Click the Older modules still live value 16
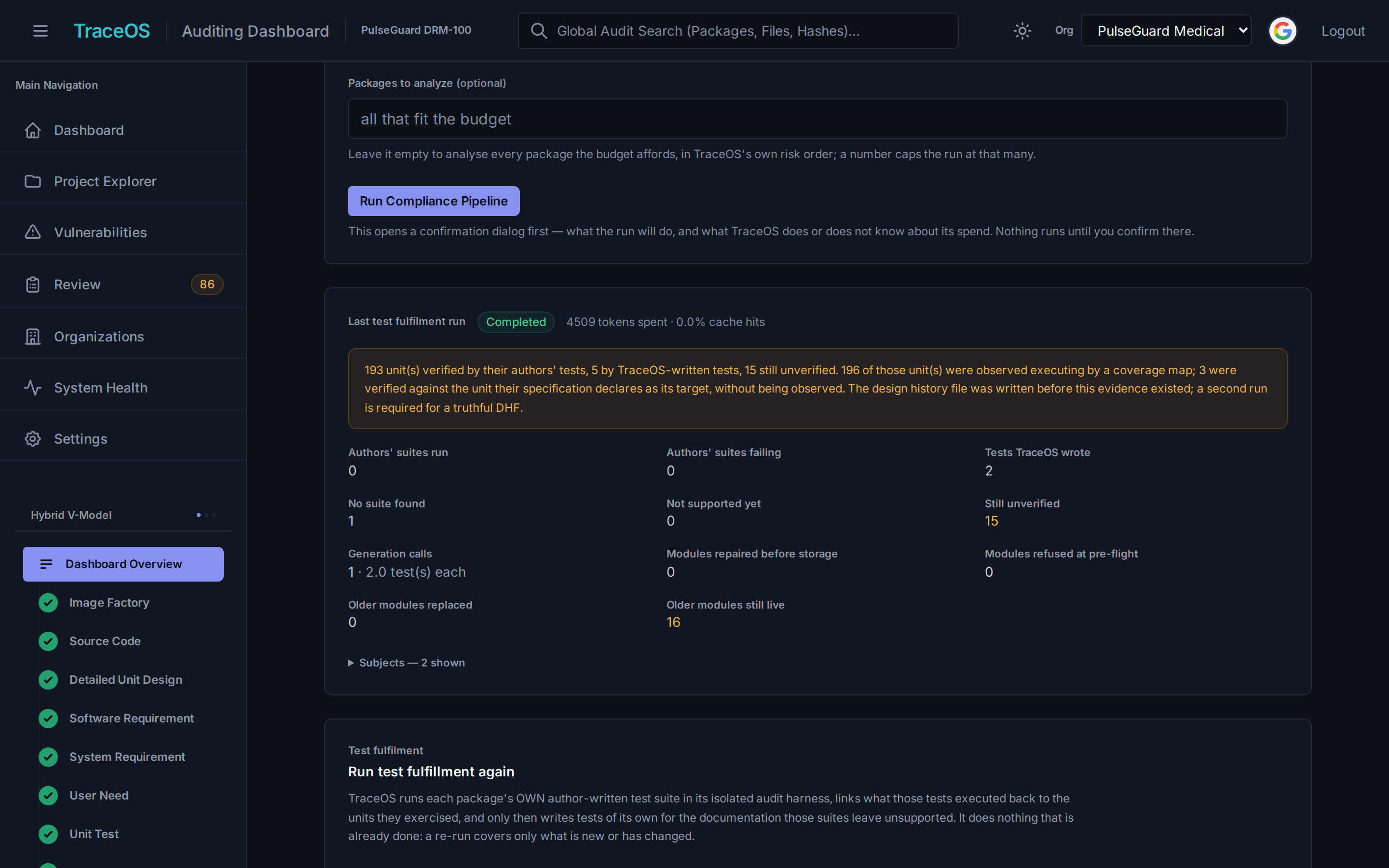The width and height of the screenshot is (1389, 868). pyautogui.click(x=673, y=622)
